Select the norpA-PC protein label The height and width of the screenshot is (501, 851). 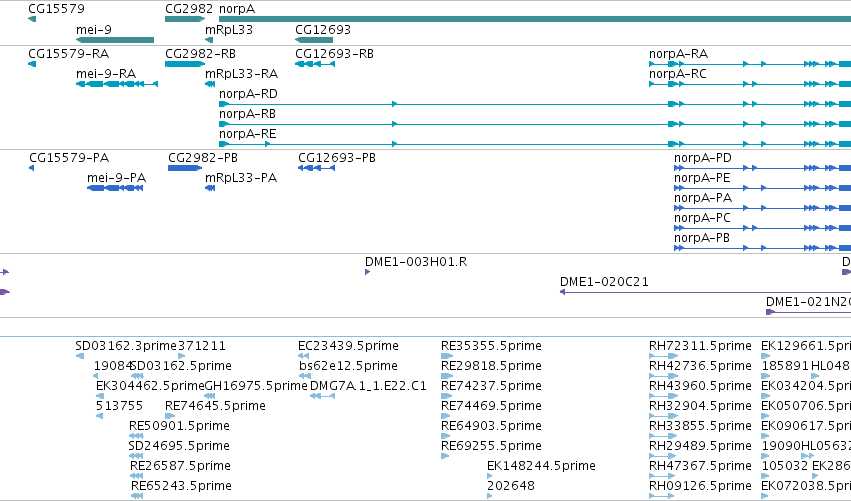[x=702, y=218]
